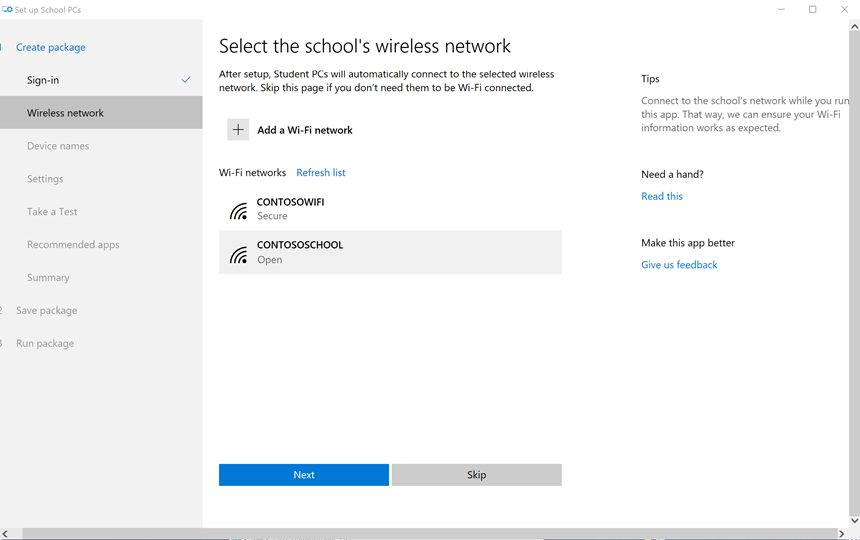The image size is (860, 540).
Task: Click the plus icon for adding Wi-Fi
Action: [238, 130]
